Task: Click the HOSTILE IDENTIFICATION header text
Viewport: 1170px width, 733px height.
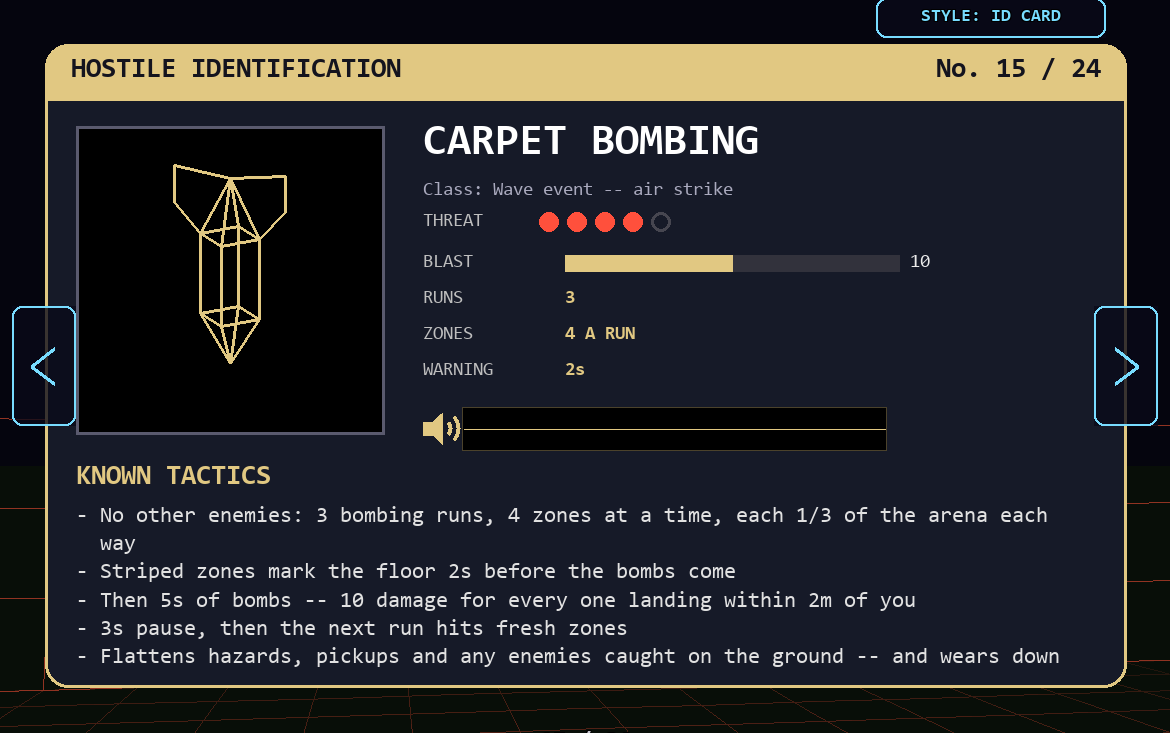Action: [236, 69]
